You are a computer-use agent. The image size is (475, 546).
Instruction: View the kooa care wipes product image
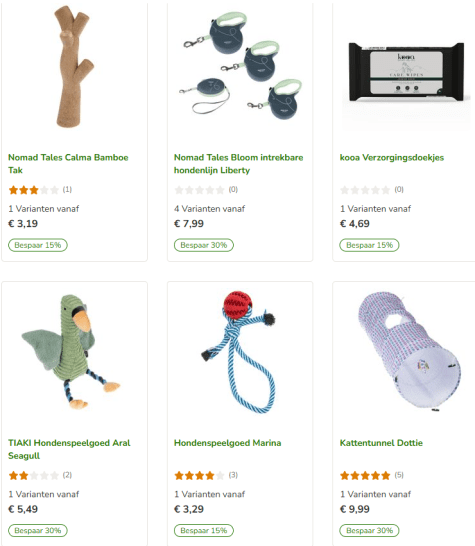[x=406, y=72]
